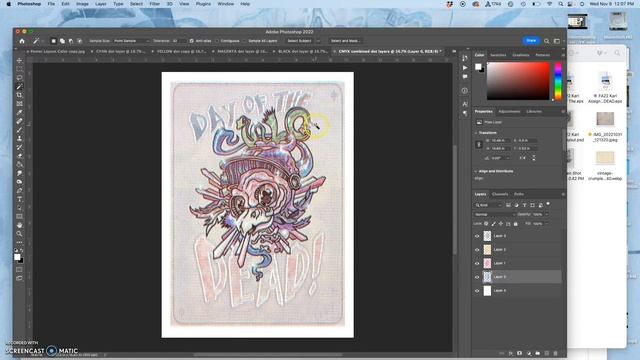
Task: Open the layer Fill dropdown arrow
Action: [547, 224]
